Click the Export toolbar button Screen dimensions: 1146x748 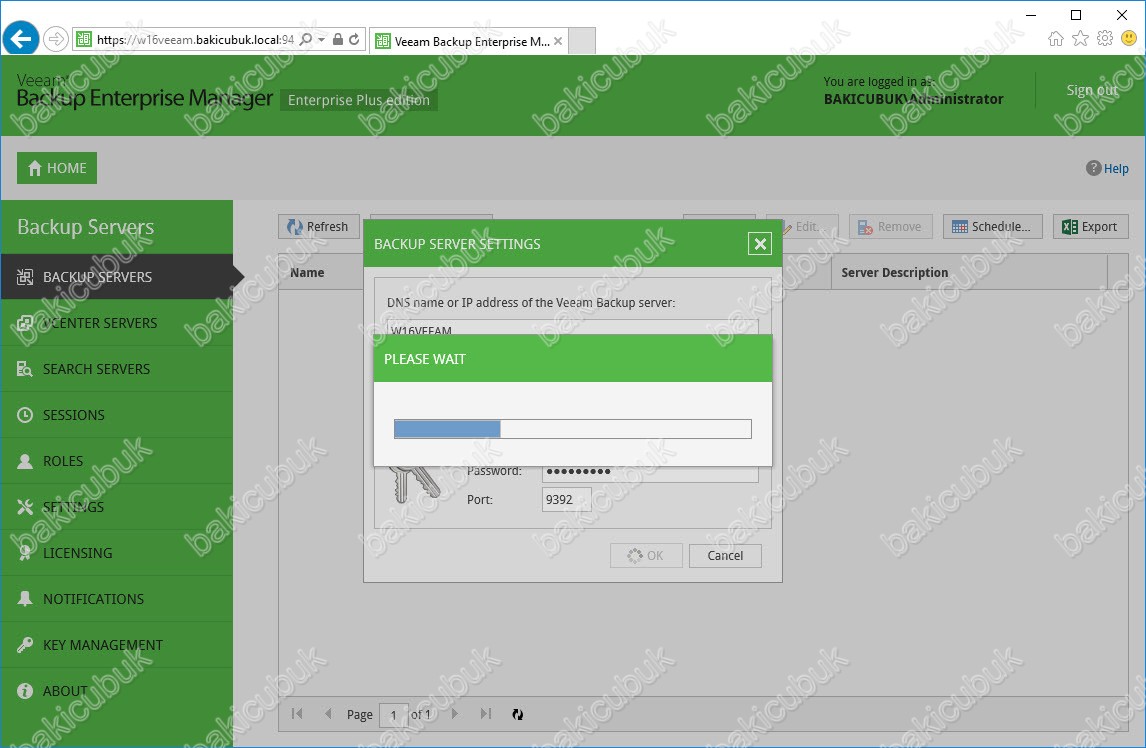1090,227
